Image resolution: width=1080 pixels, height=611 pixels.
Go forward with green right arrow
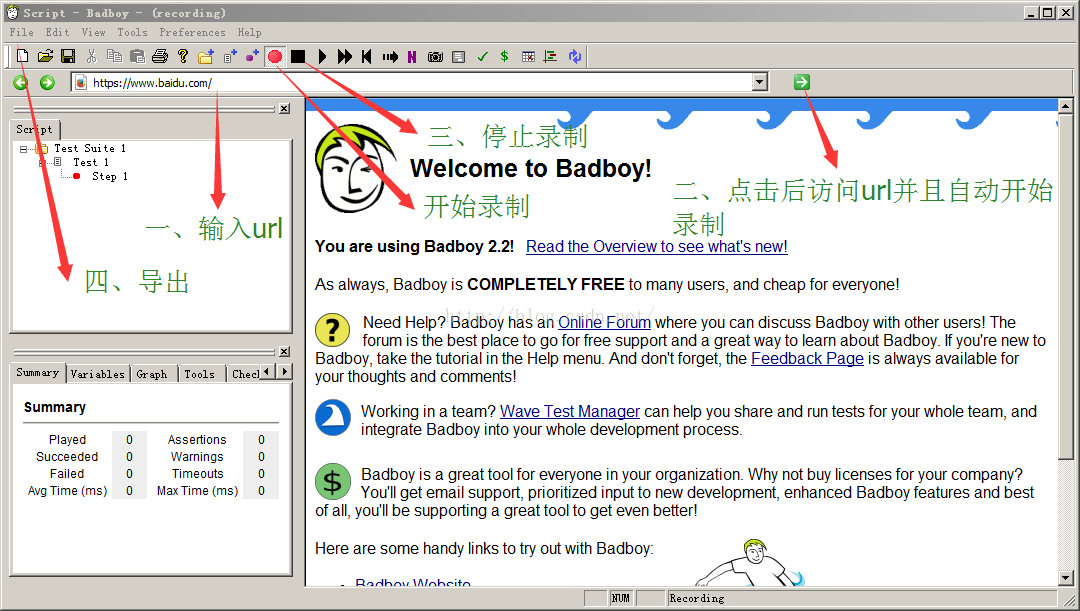[47, 83]
